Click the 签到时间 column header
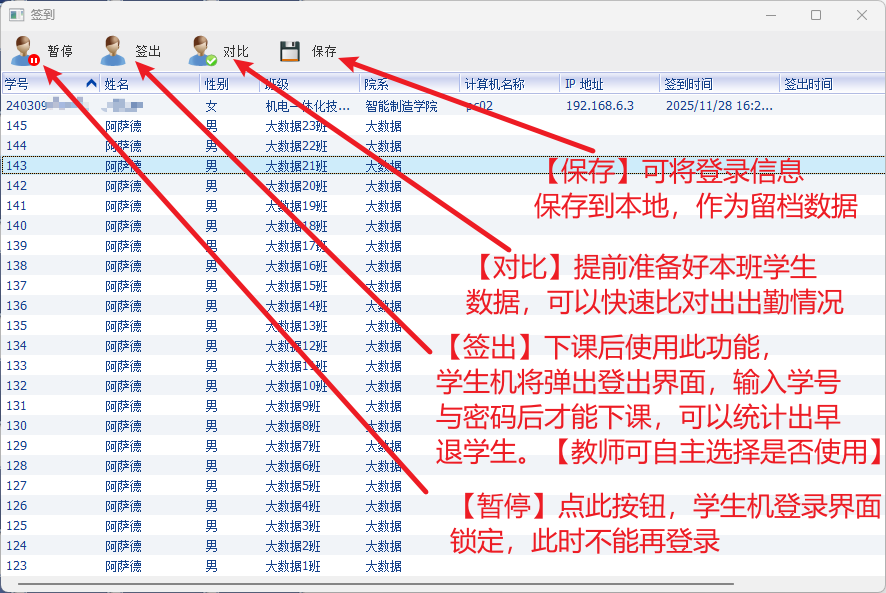Screen dimensions: 886x593 pyautogui.click(x=717, y=84)
